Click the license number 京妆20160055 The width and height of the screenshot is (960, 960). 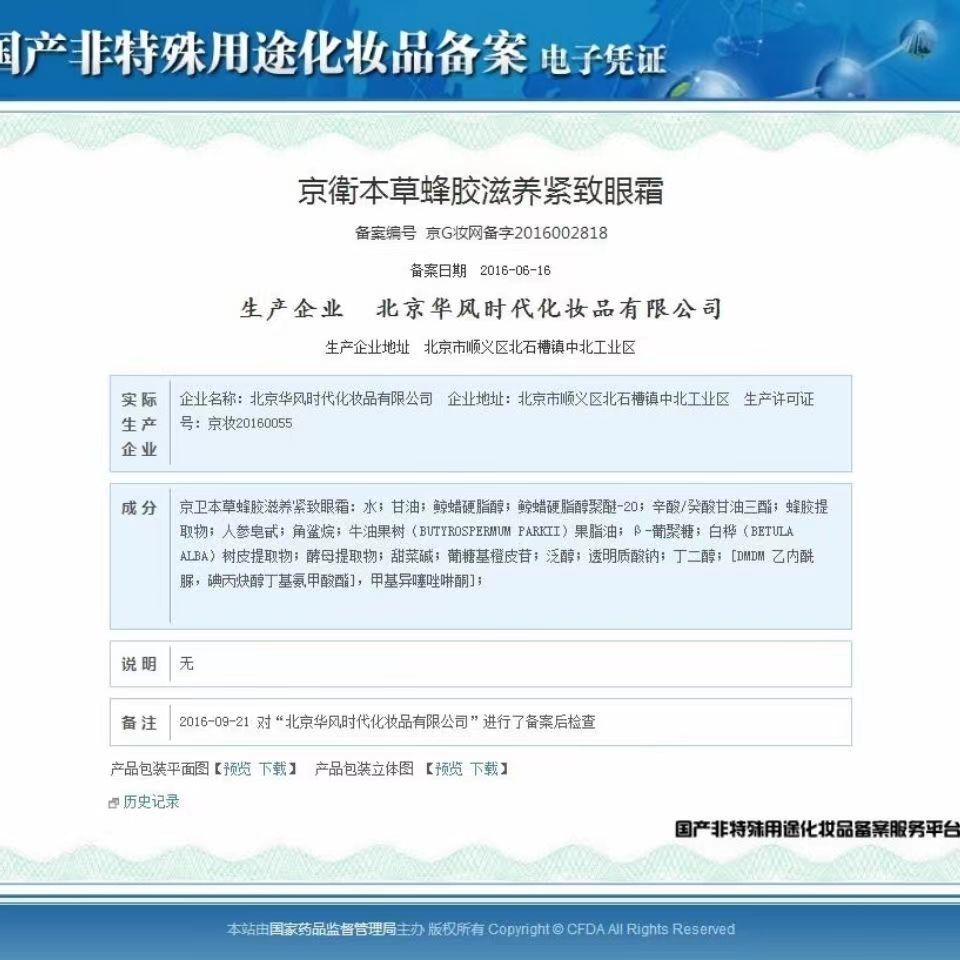250,423
